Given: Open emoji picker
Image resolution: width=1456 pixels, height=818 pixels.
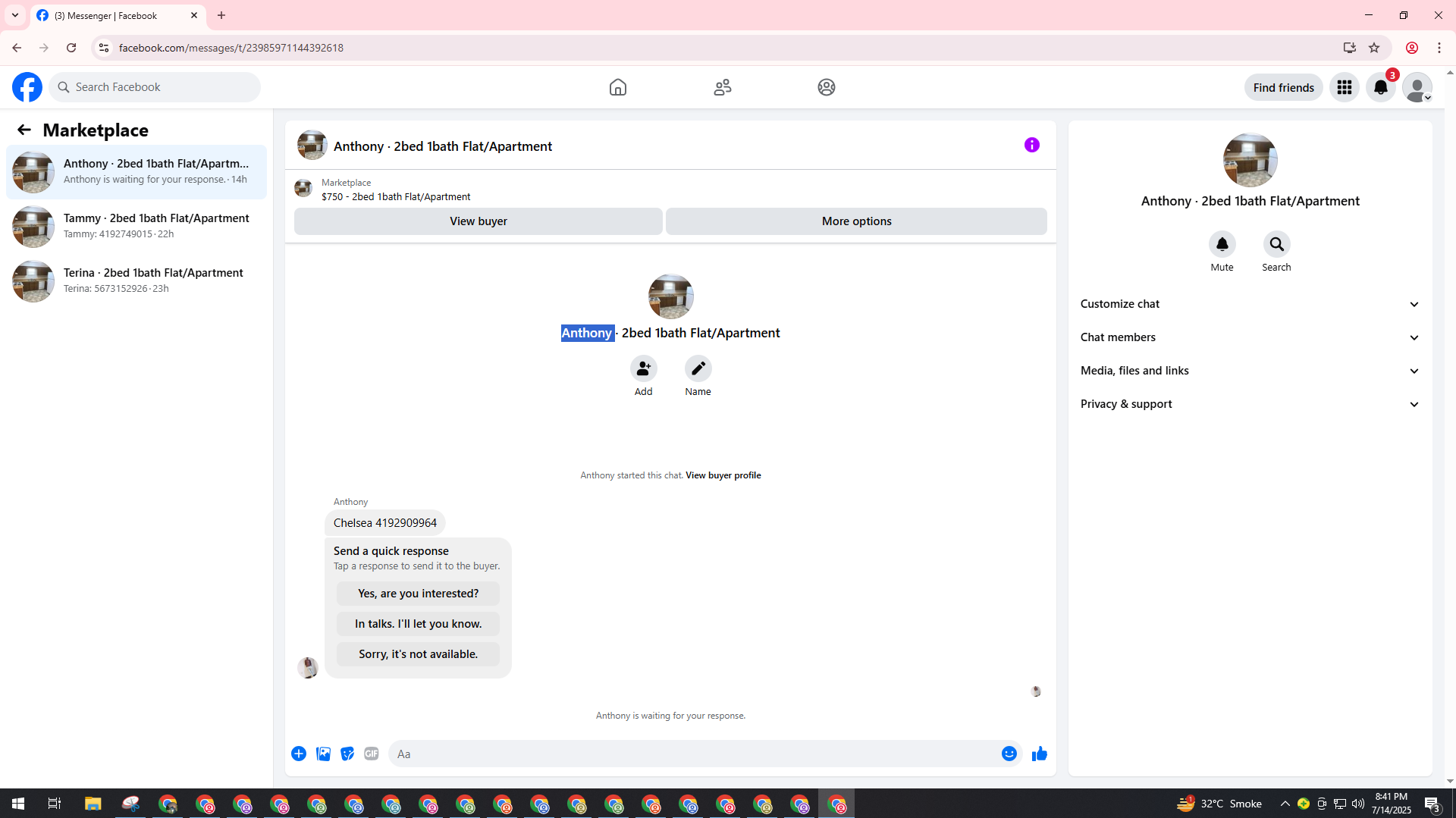Looking at the screenshot, I should pyautogui.click(x=1009, y=754).
